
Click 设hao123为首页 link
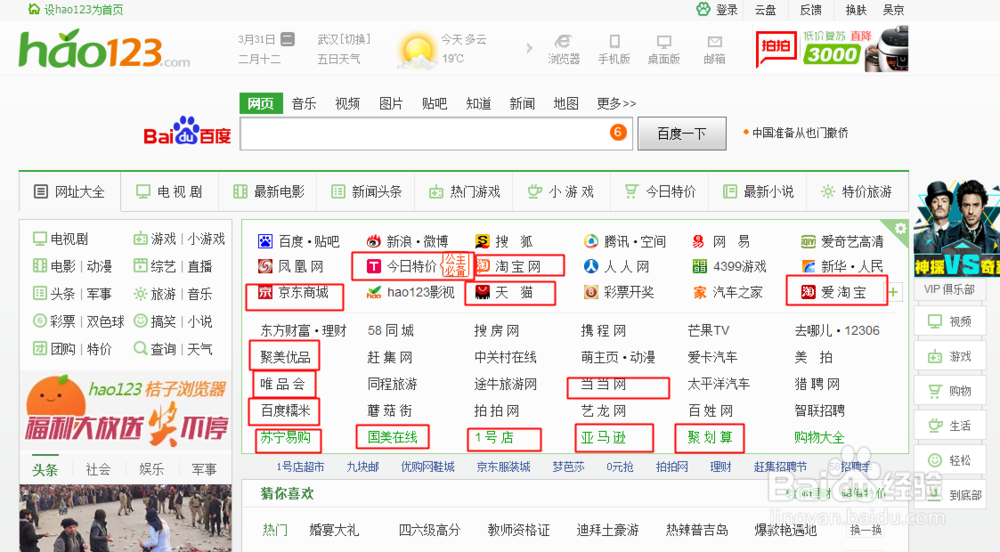[76, 10]
